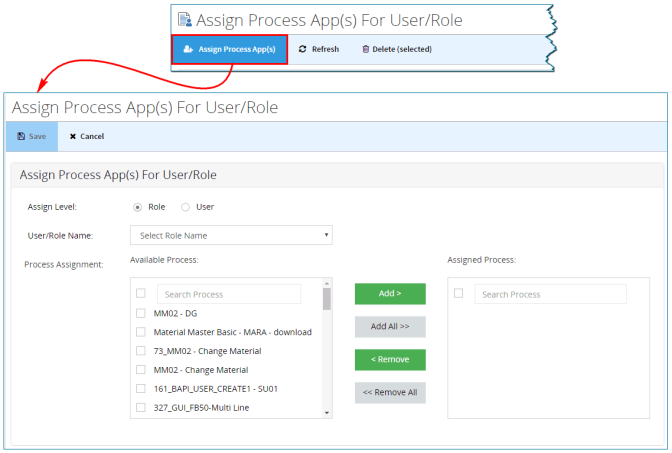Click the Cancel button
The height and width of the screenshot is (453, 672).
(x=87, y=136)
